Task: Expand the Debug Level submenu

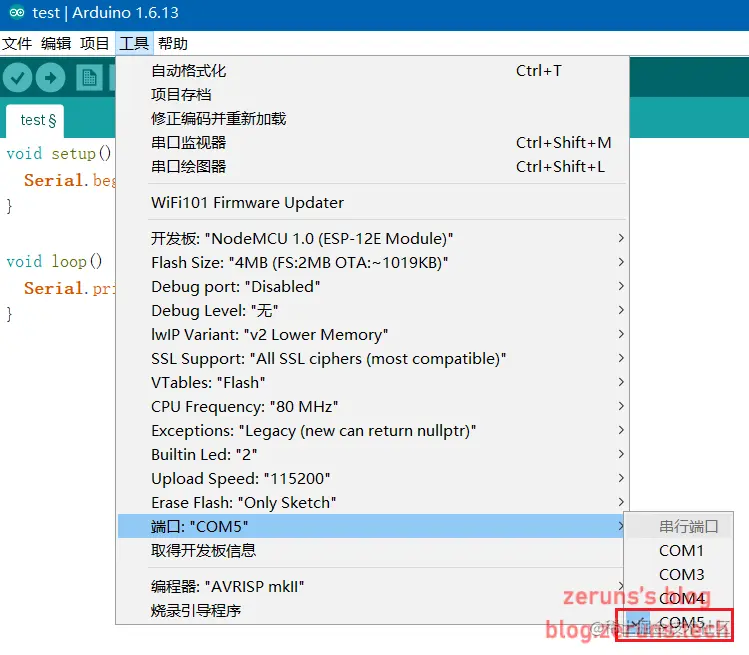Action: (372, 311)
